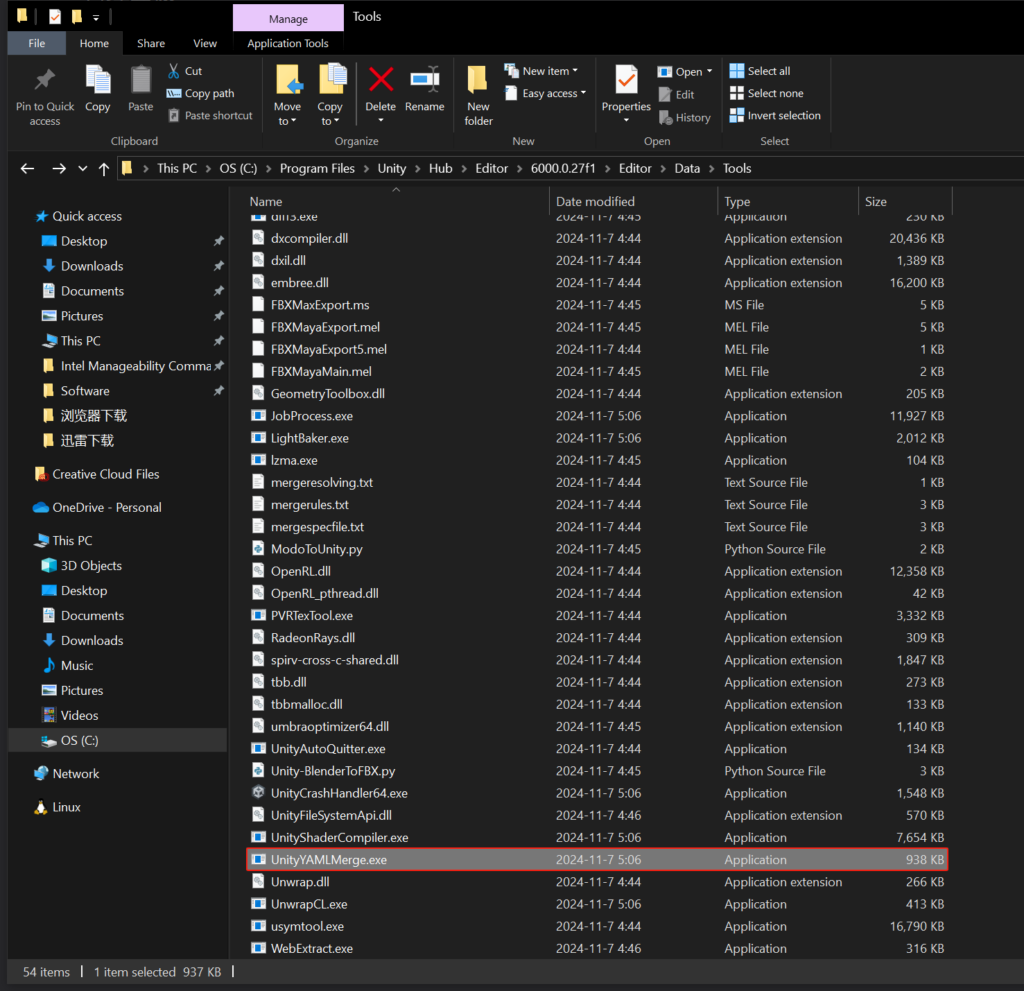Image resolution: width=1024 pixels, height=991 pixels.
Task: Click the Rename icon in ribbon
Action: tap(424, 81)
